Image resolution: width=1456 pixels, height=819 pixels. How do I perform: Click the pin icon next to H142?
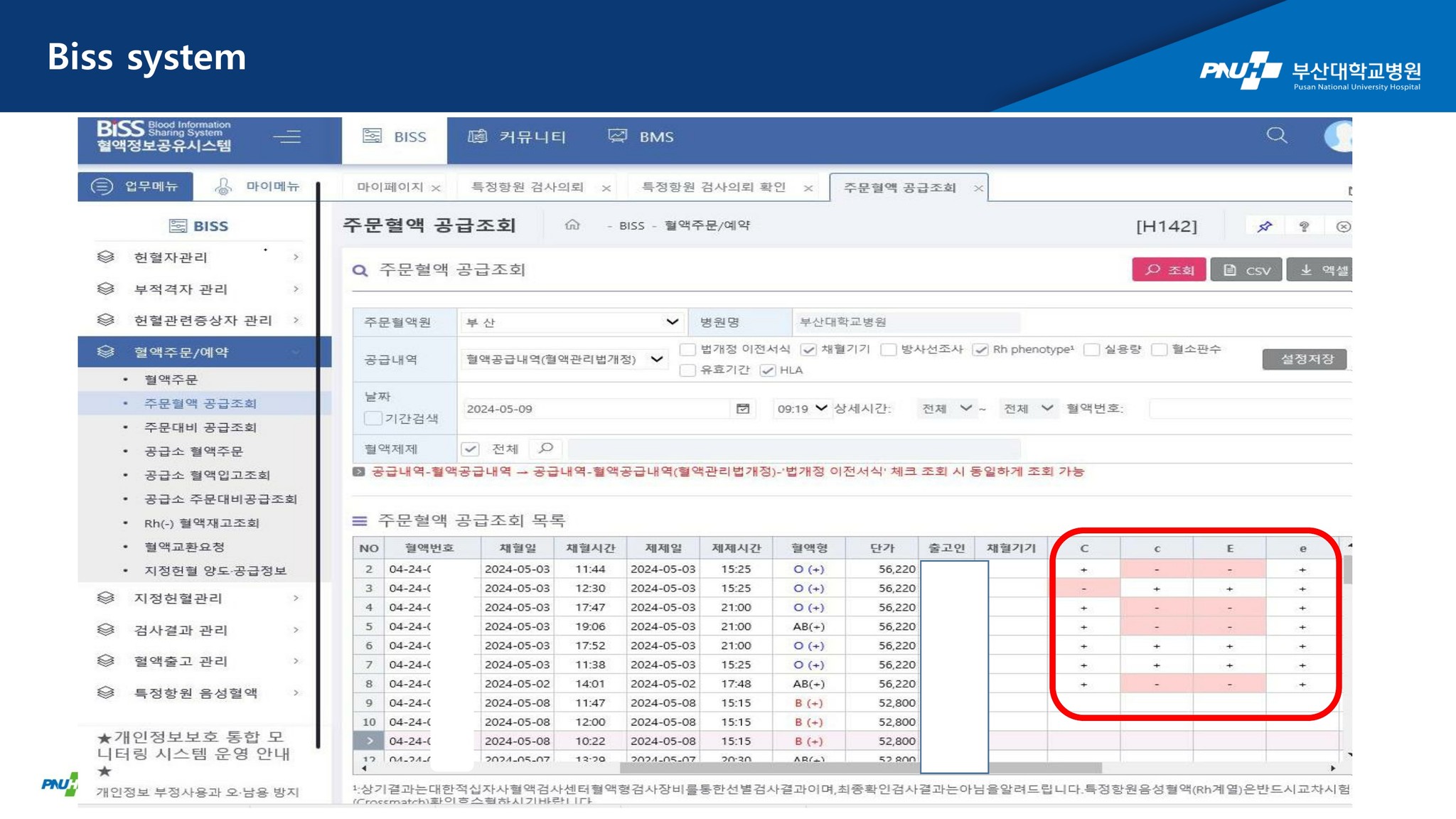(1264, 227)
